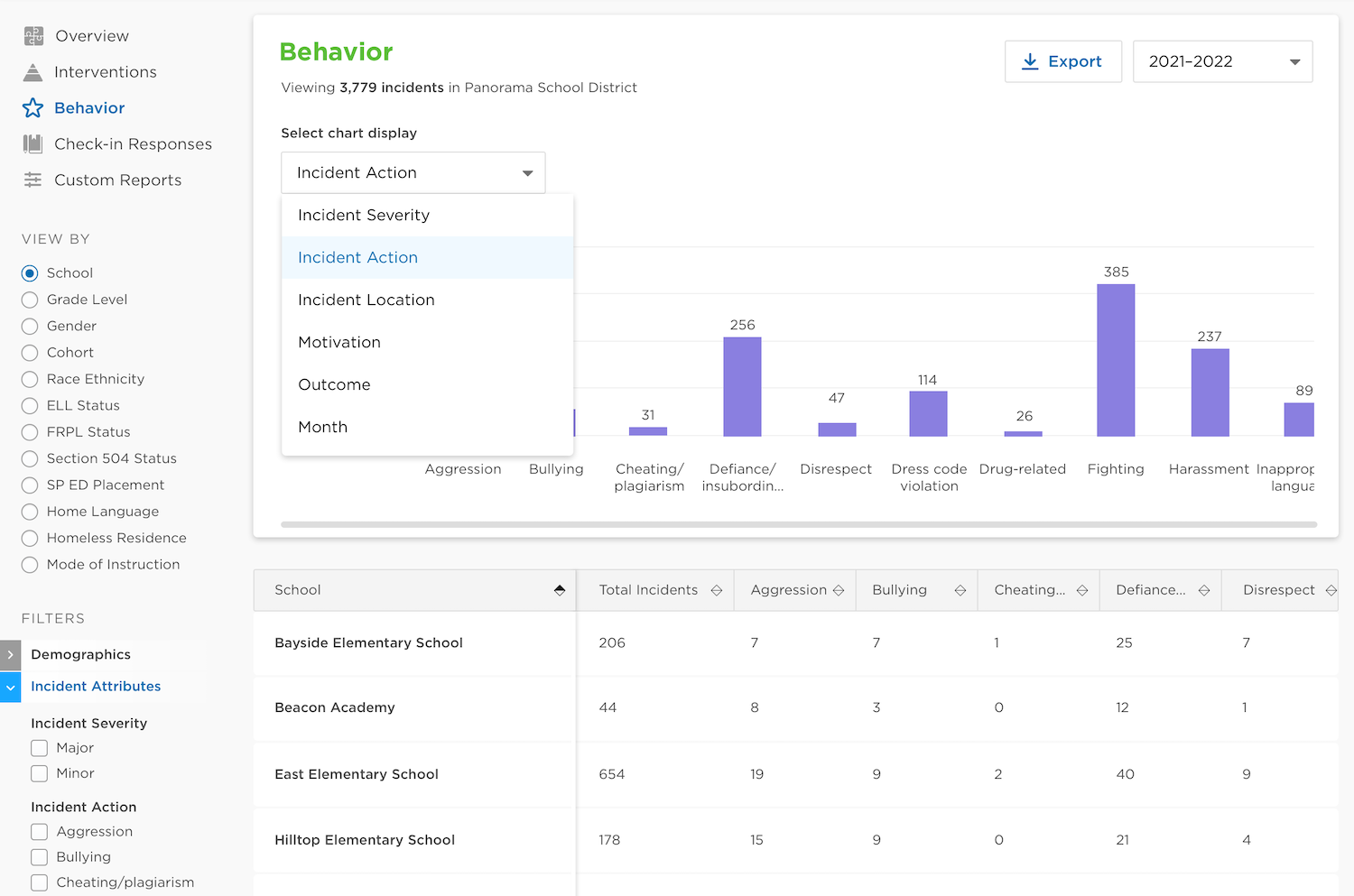
Task: Click the Overview sidebar icon
Action: pyautogui.click(x=33, y=36)
